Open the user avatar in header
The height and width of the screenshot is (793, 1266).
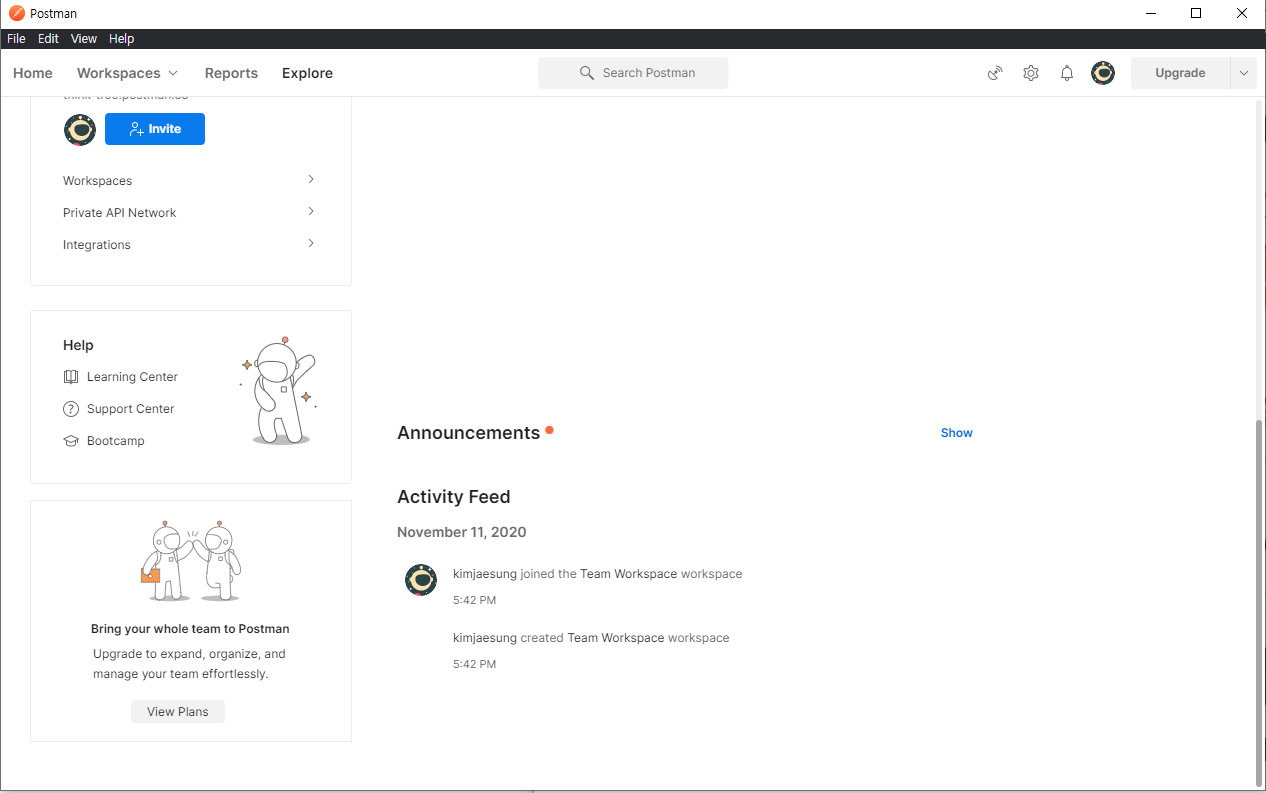click(1103, 73)
